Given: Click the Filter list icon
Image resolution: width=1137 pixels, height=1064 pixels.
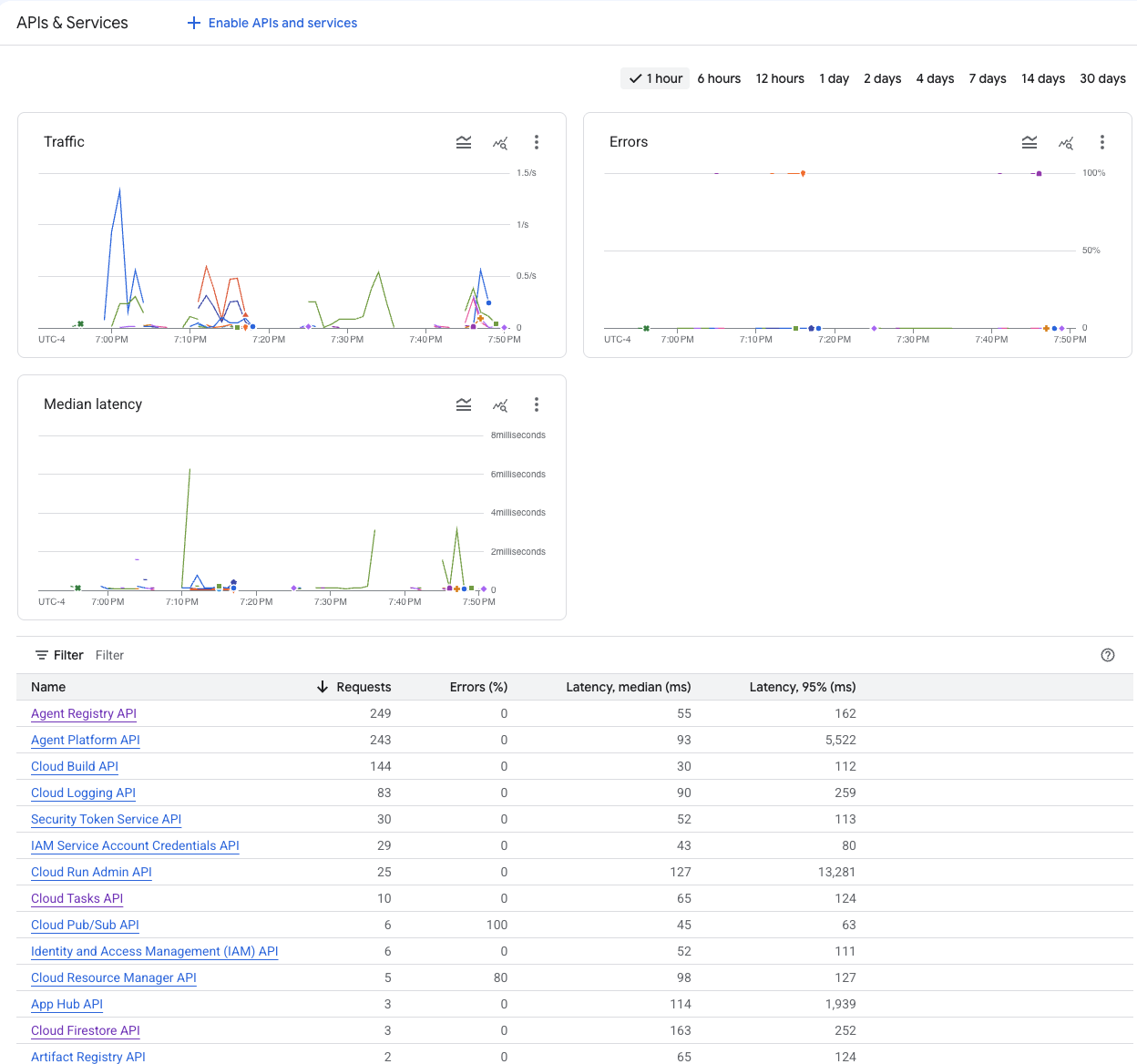Looking at the screenshot, I should coord(42,655).
